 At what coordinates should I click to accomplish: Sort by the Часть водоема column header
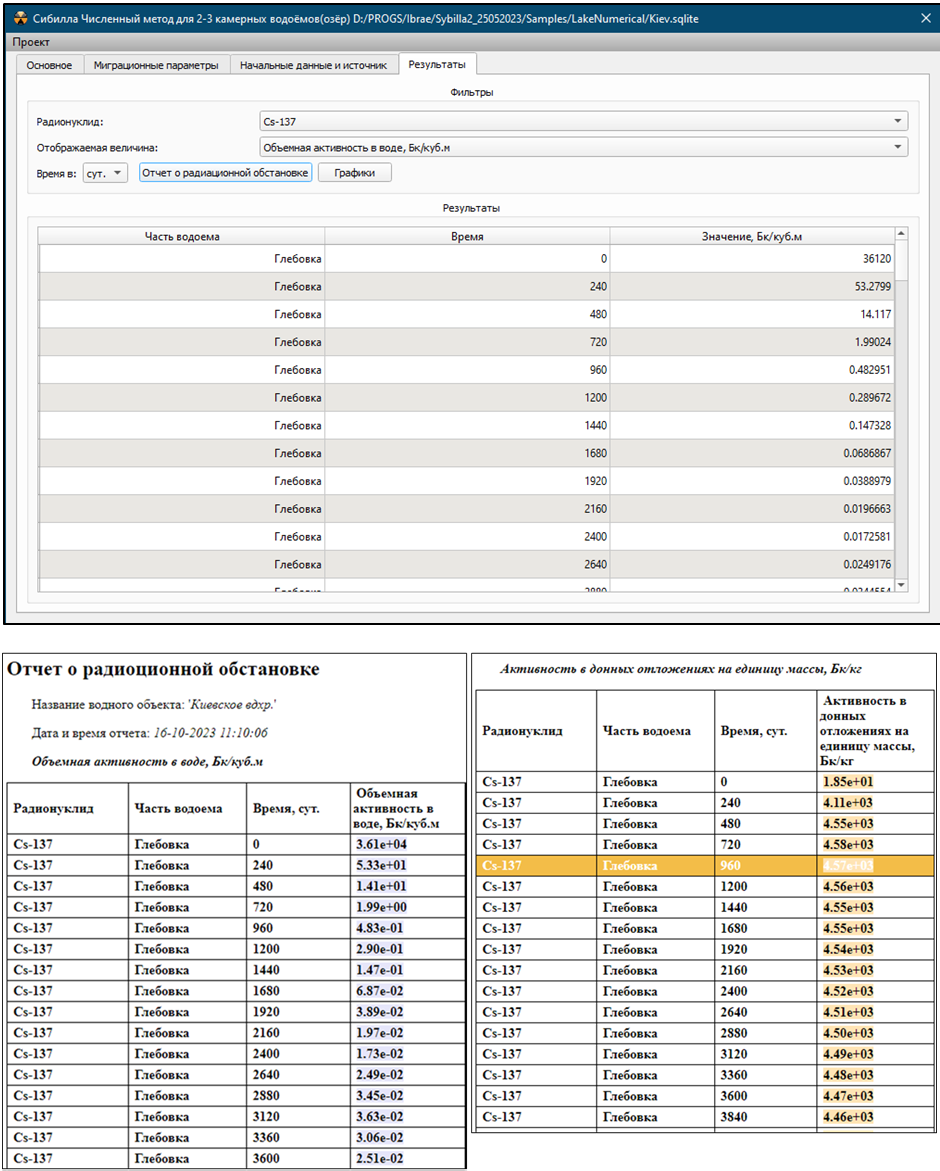pos(181,236)
